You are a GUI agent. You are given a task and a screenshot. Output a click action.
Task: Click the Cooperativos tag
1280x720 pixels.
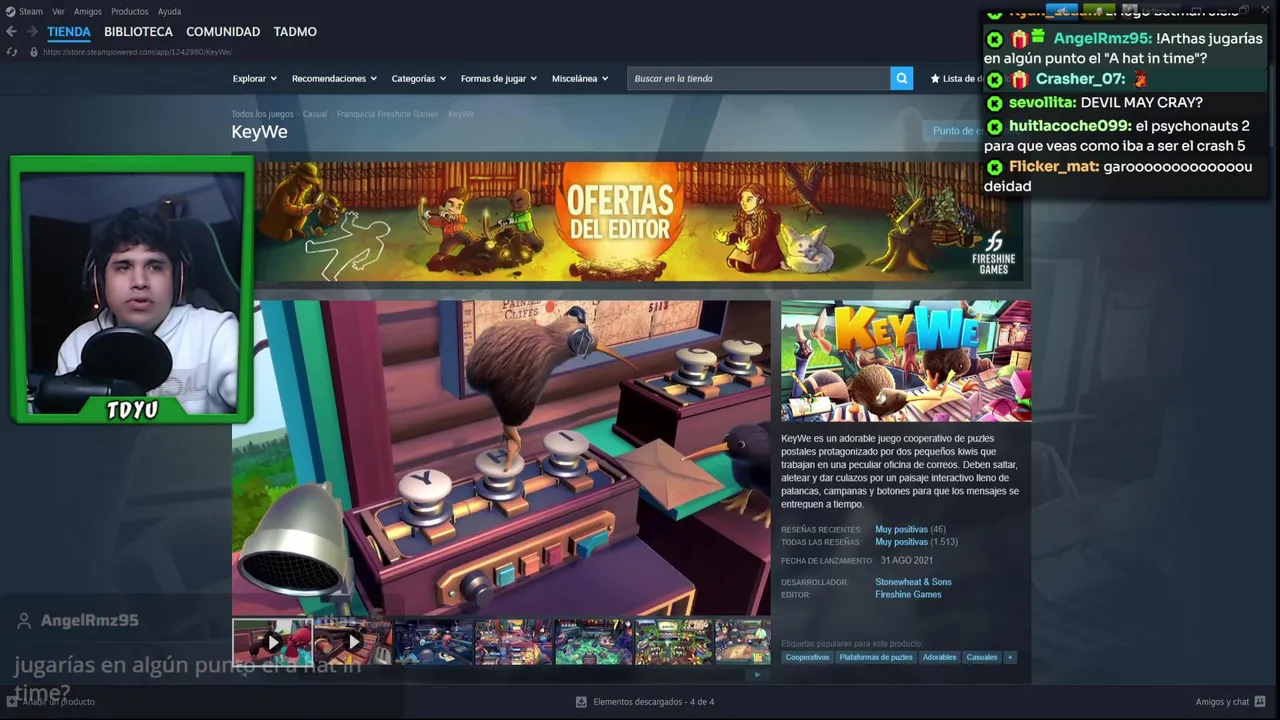(x=807, y=657)
